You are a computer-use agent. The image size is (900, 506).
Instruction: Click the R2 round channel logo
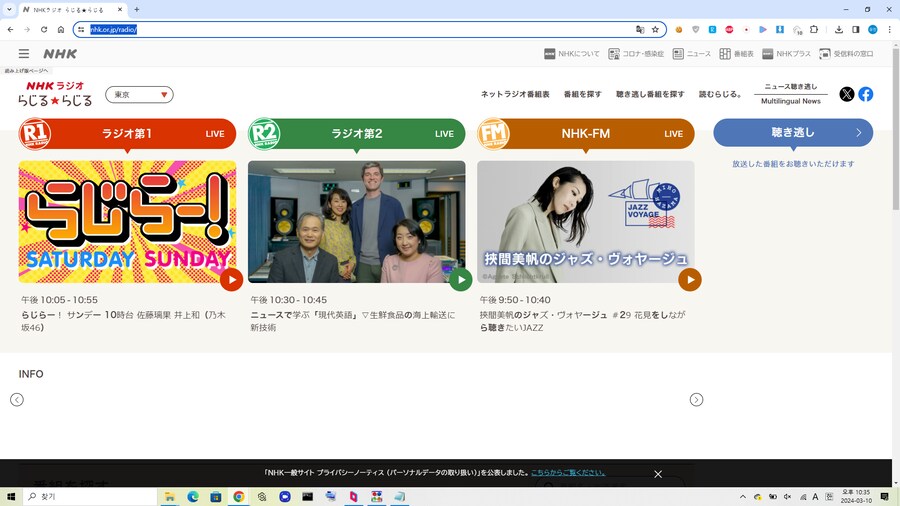click(x=264, y=134)
